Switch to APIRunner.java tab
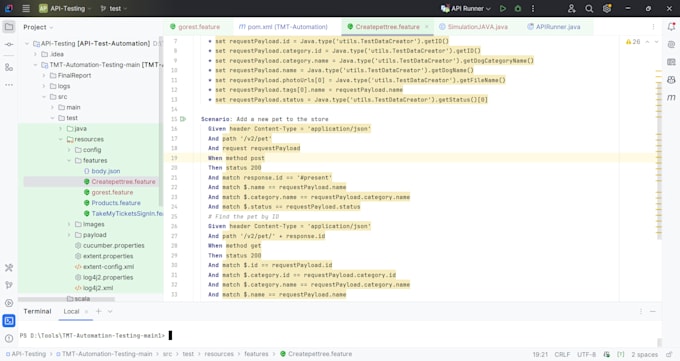 tap(554, 27)
